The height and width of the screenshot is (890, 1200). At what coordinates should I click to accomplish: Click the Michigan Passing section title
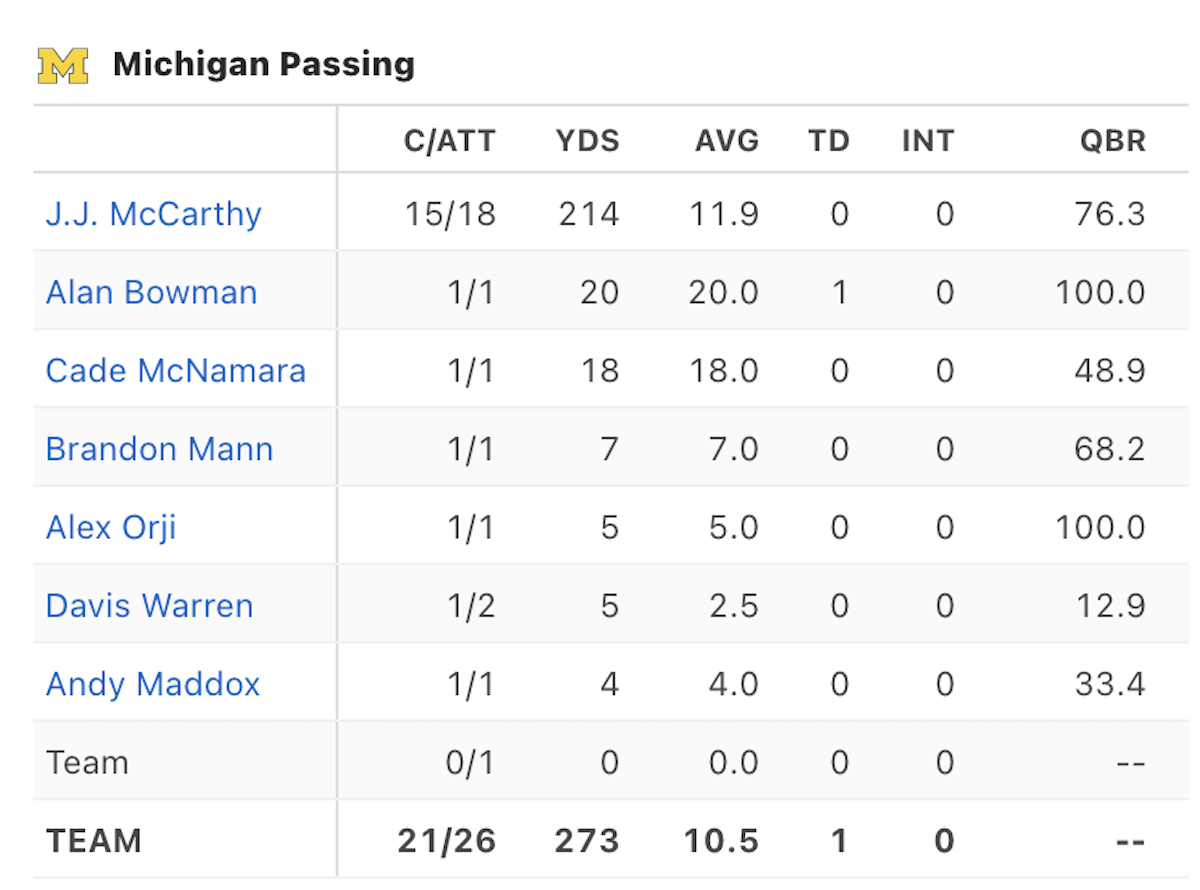click(x=264, y=65)
